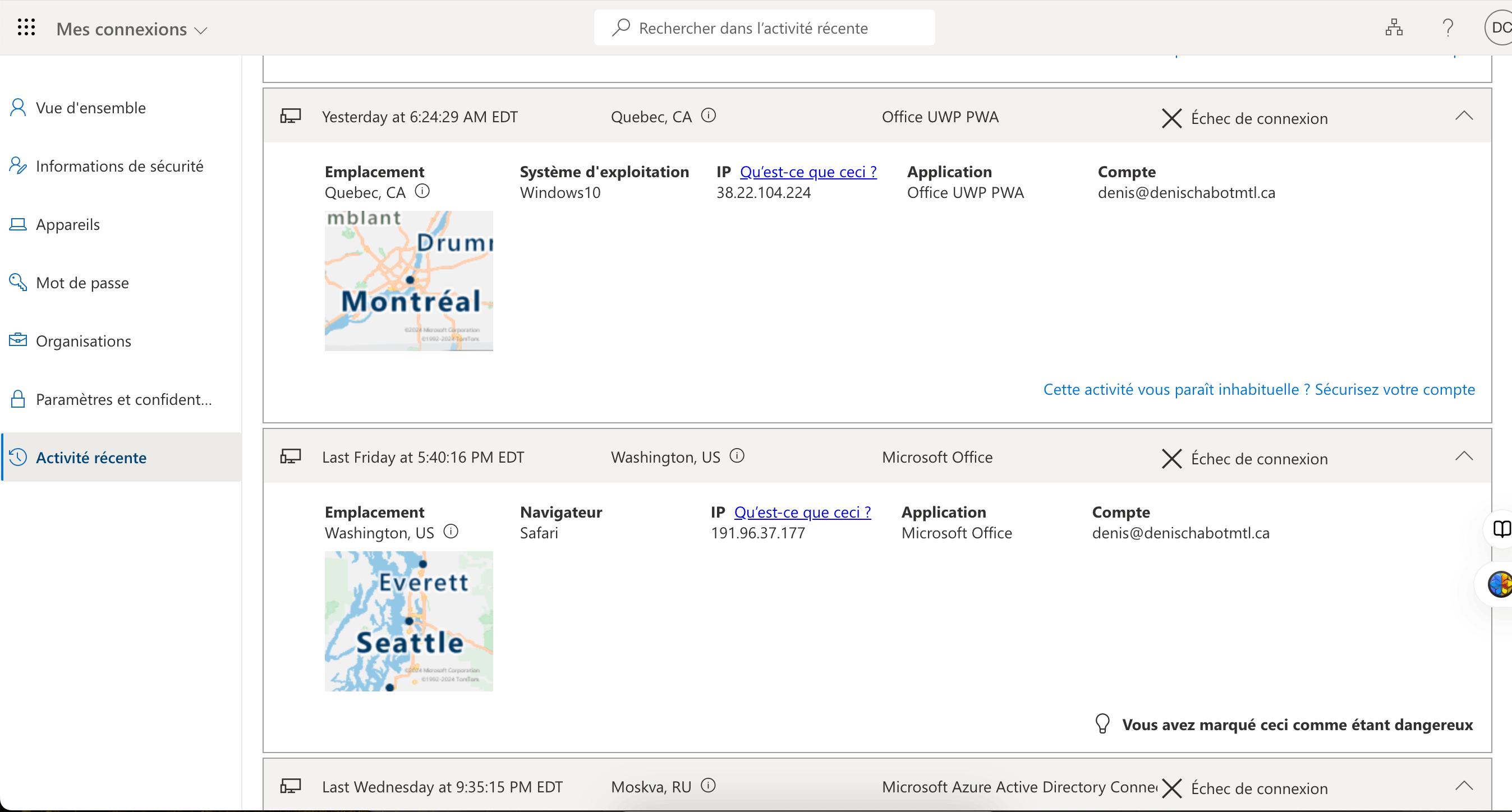
Task: Click the Rechercher dans l'activité récente field
Action: pos(763,27)
